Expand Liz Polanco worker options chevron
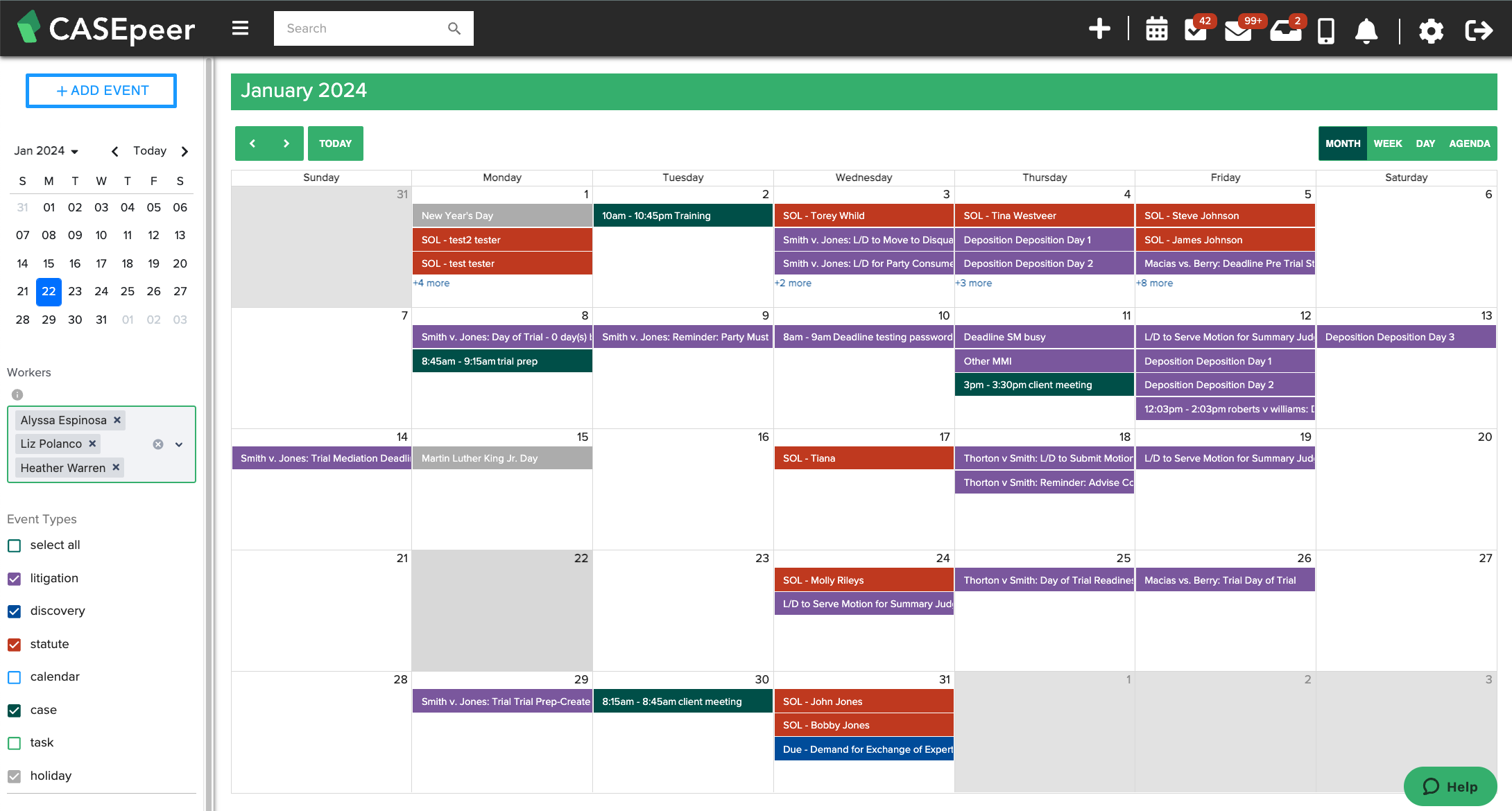 coord(178,444)
